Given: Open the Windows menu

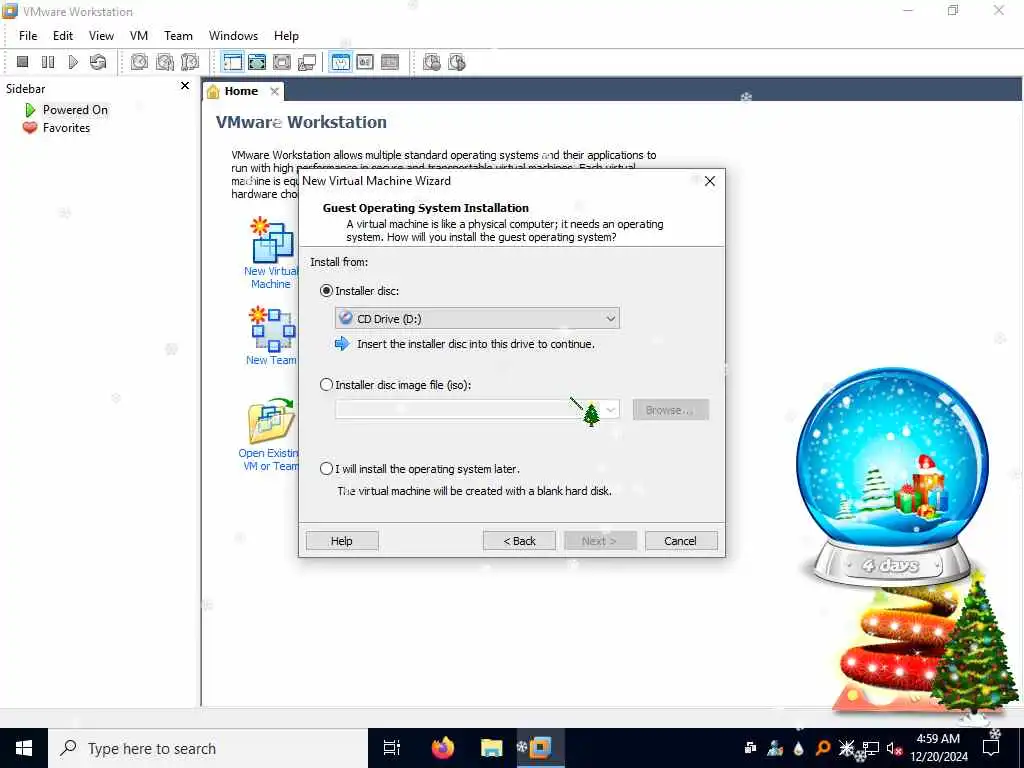Looking at the screenshot, I should 233,36.
